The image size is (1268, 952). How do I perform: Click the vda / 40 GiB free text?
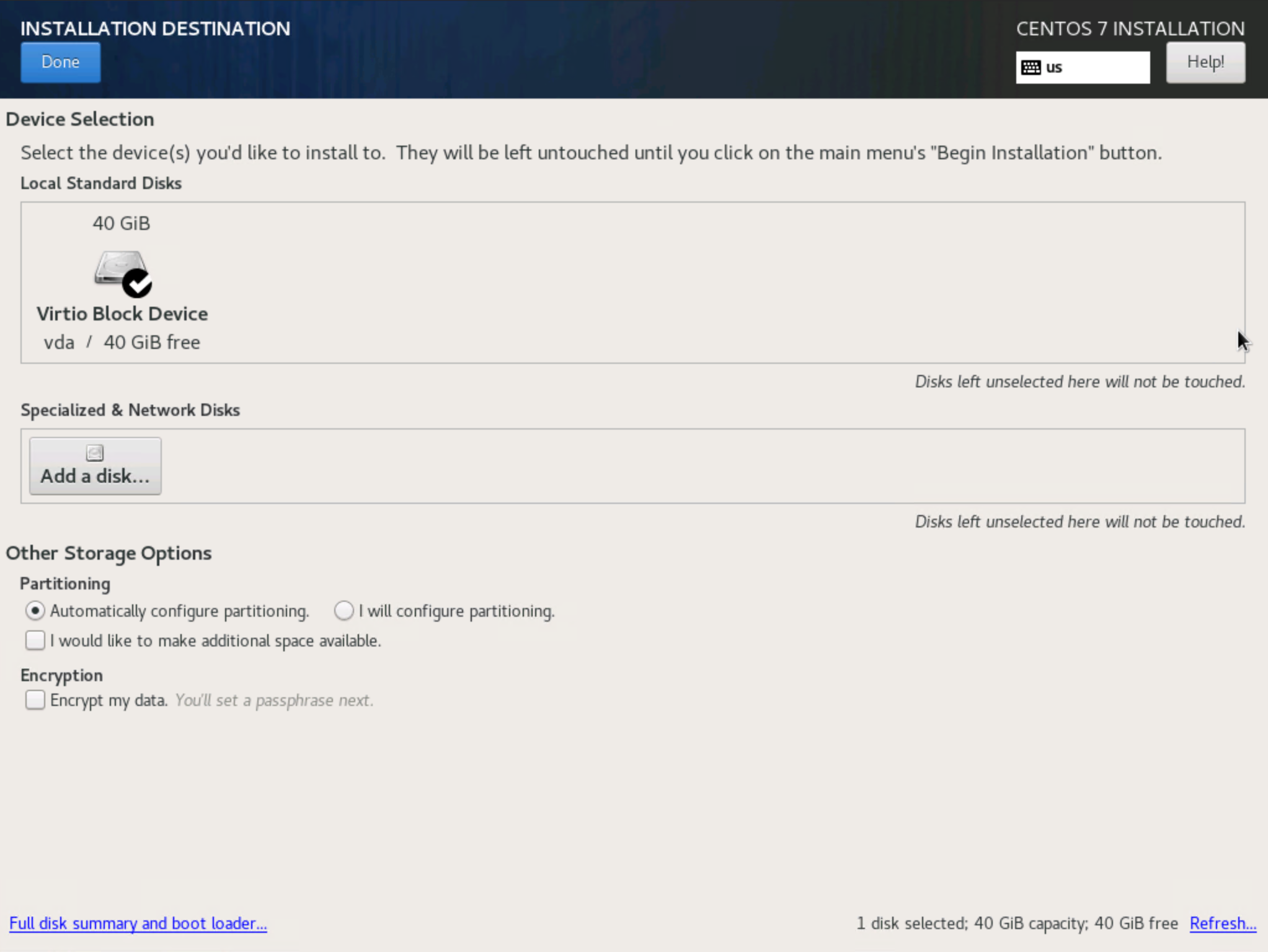tap(122, 342)
